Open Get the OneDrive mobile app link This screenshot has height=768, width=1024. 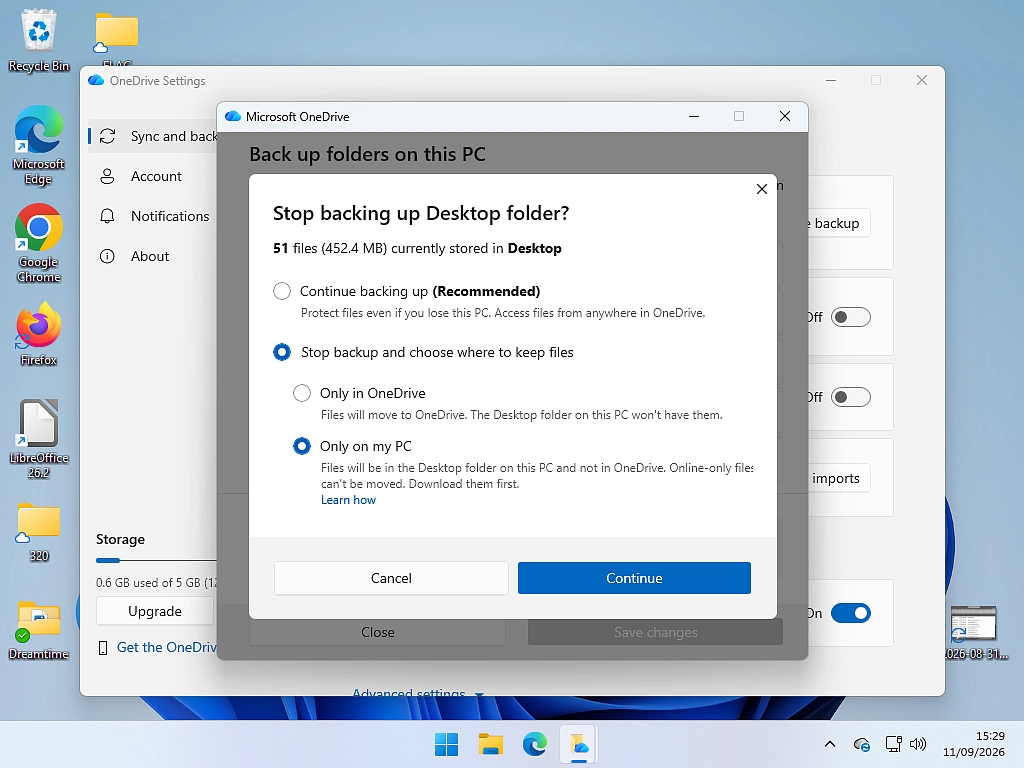click(167, 647)
